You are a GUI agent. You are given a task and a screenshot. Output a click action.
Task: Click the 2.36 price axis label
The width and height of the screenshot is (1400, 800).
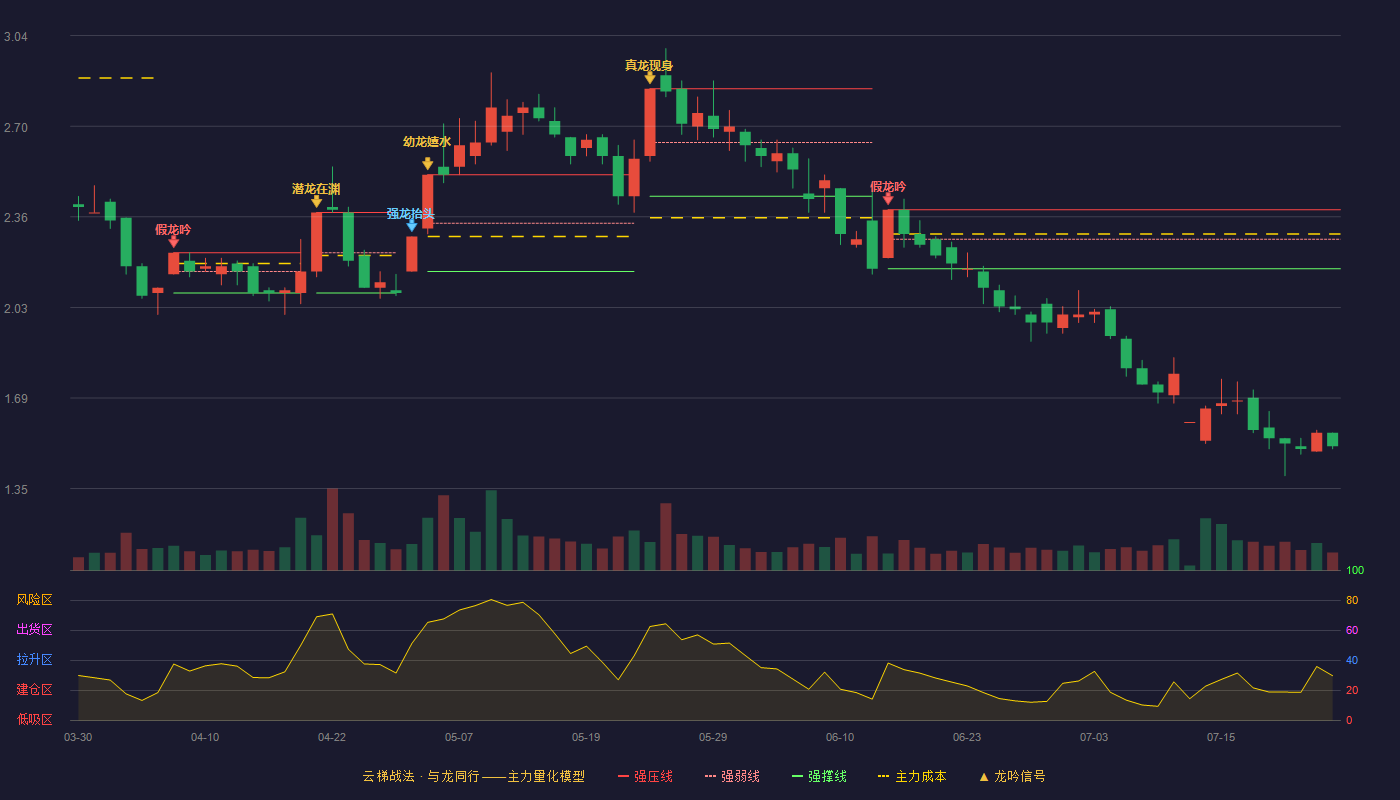[16, 218]
